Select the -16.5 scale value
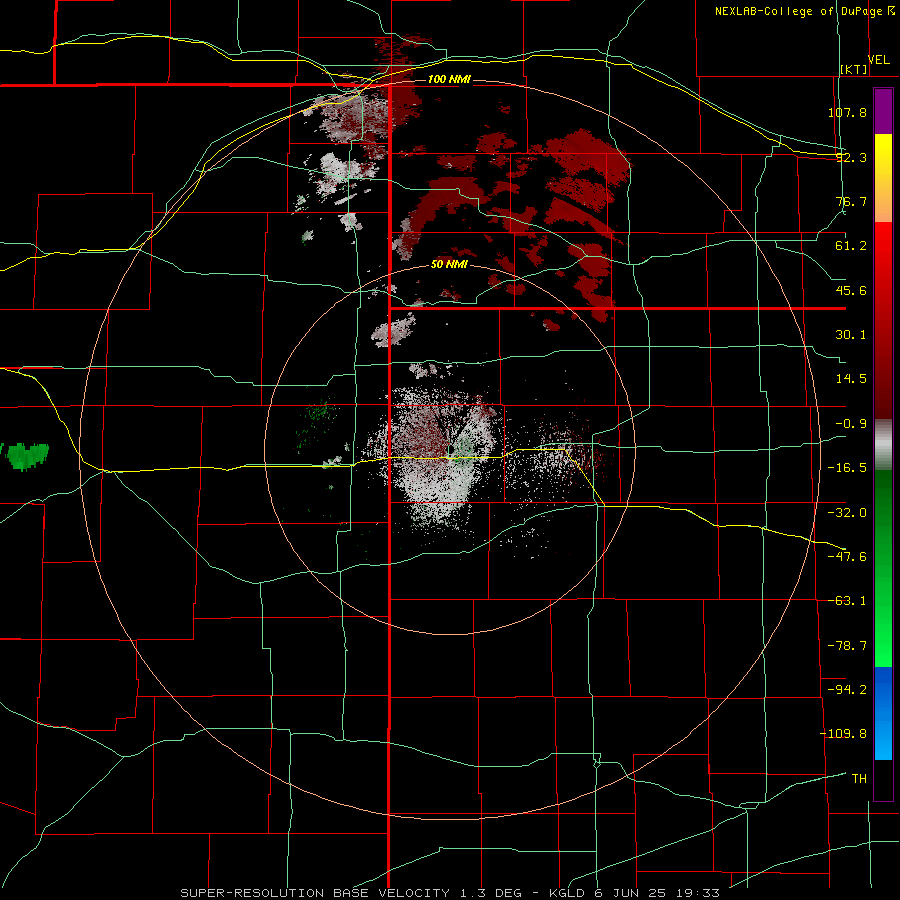Viewport: 900px width, 900px height. 847,468
